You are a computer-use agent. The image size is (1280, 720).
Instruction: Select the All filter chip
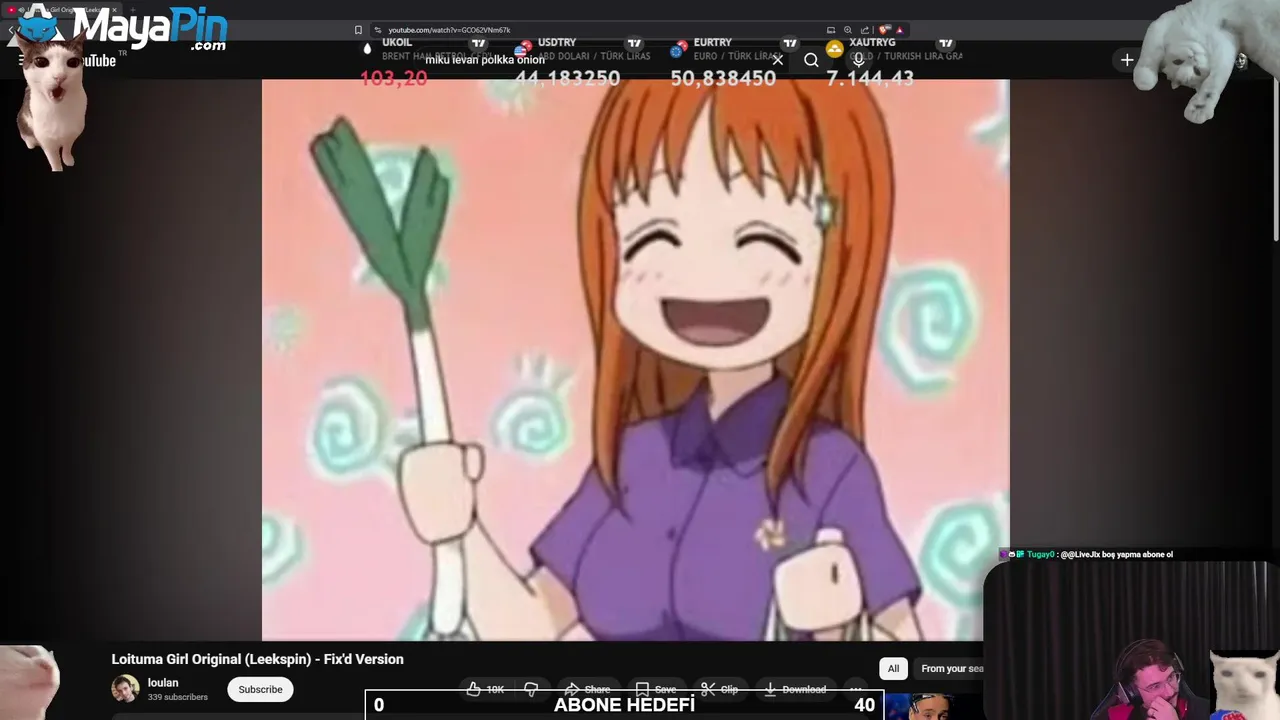pyautogui.click(x=893, y=668)
